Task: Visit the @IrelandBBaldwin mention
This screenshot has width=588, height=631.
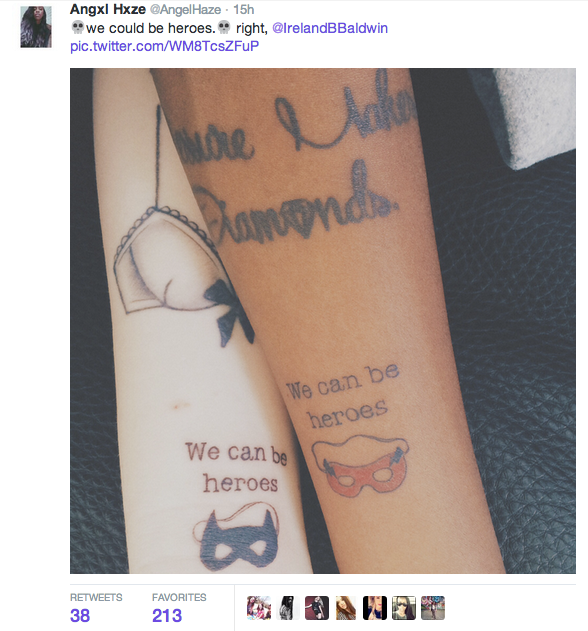Action: 330,28
